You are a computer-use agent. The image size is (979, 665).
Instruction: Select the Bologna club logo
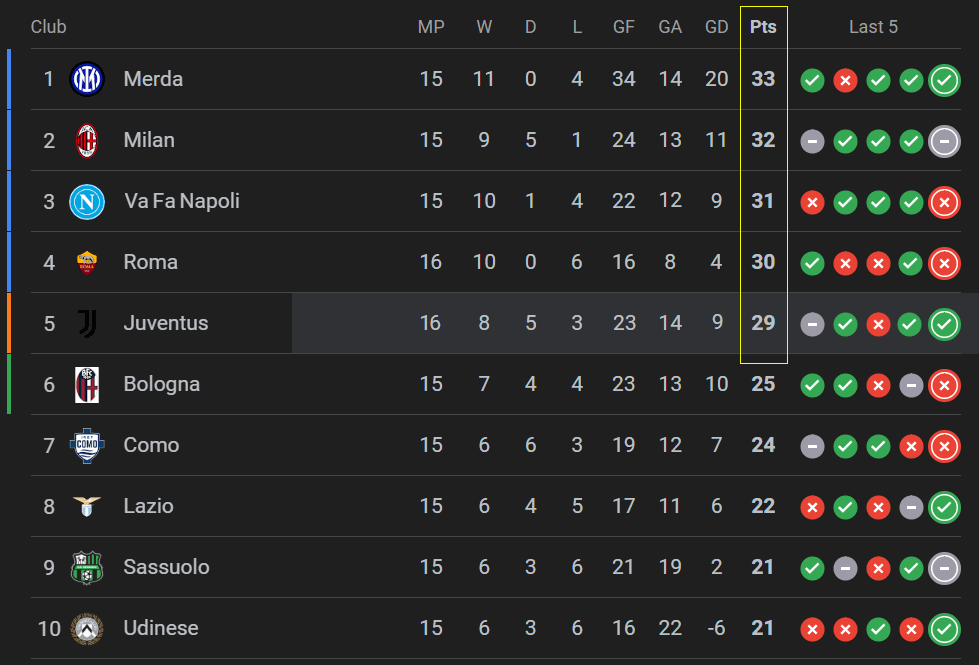click(86, 384)
